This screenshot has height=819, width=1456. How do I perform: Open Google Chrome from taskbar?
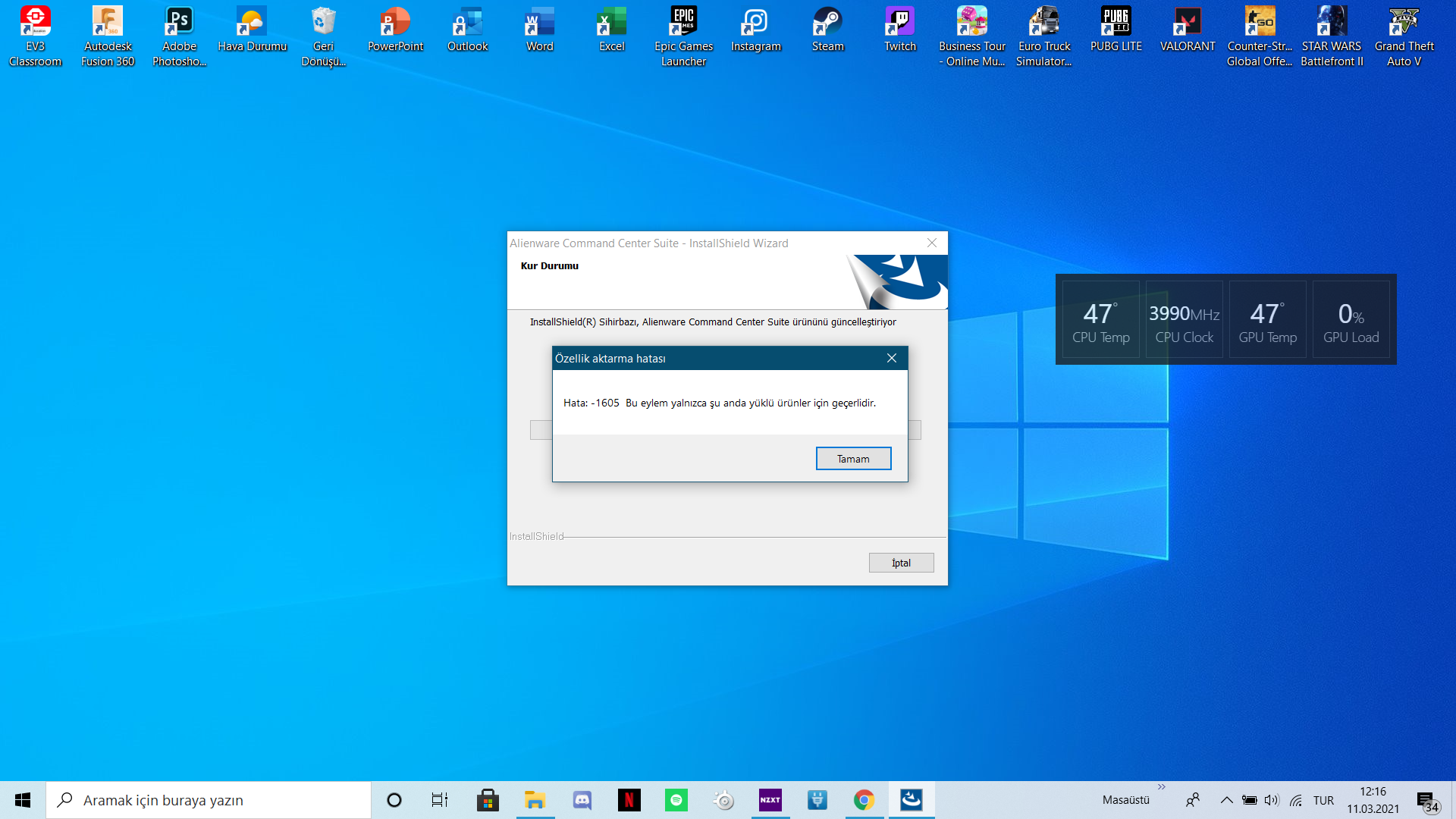click(864, 800)
